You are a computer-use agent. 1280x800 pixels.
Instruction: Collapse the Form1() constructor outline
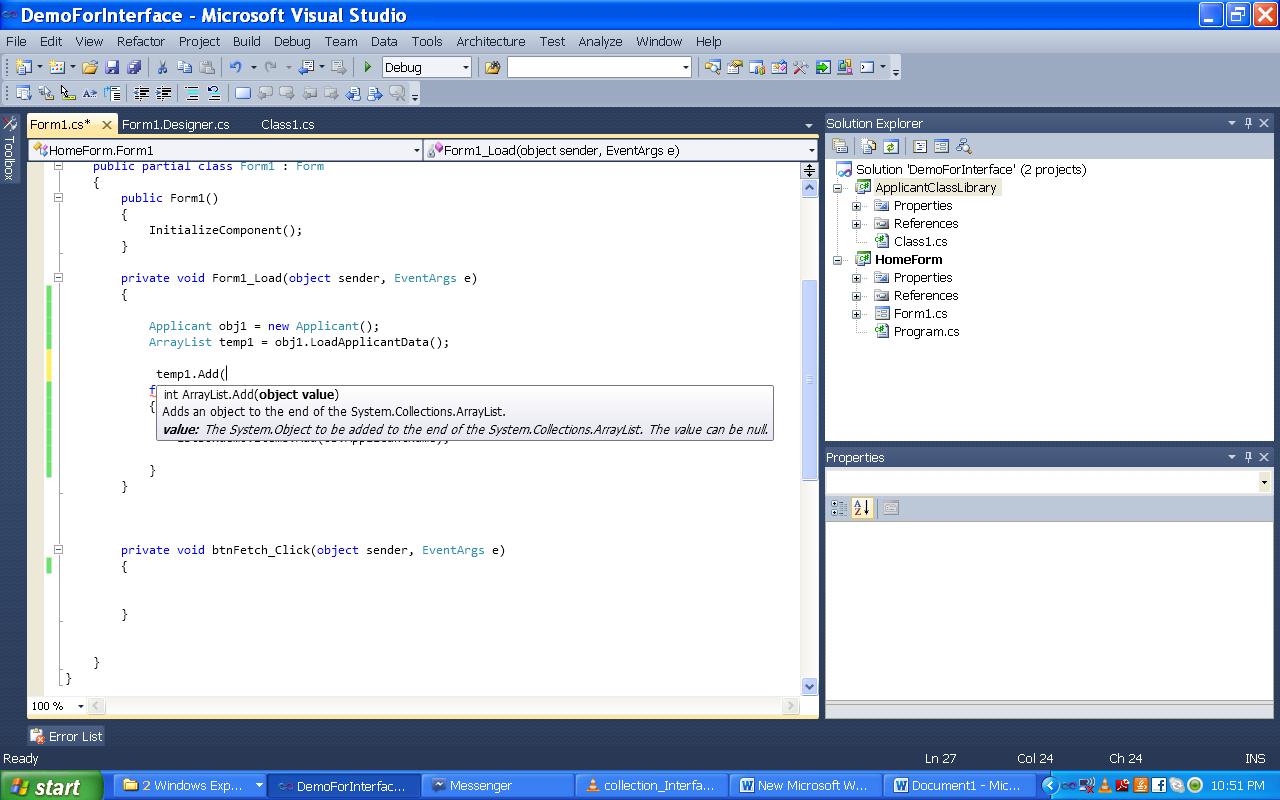click(58, 198)
